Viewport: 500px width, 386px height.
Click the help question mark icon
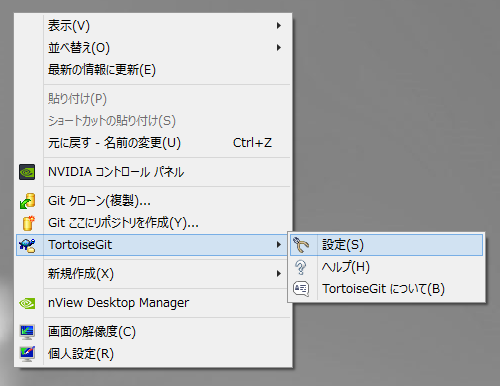pyautogui.click(x=301, y=267)
